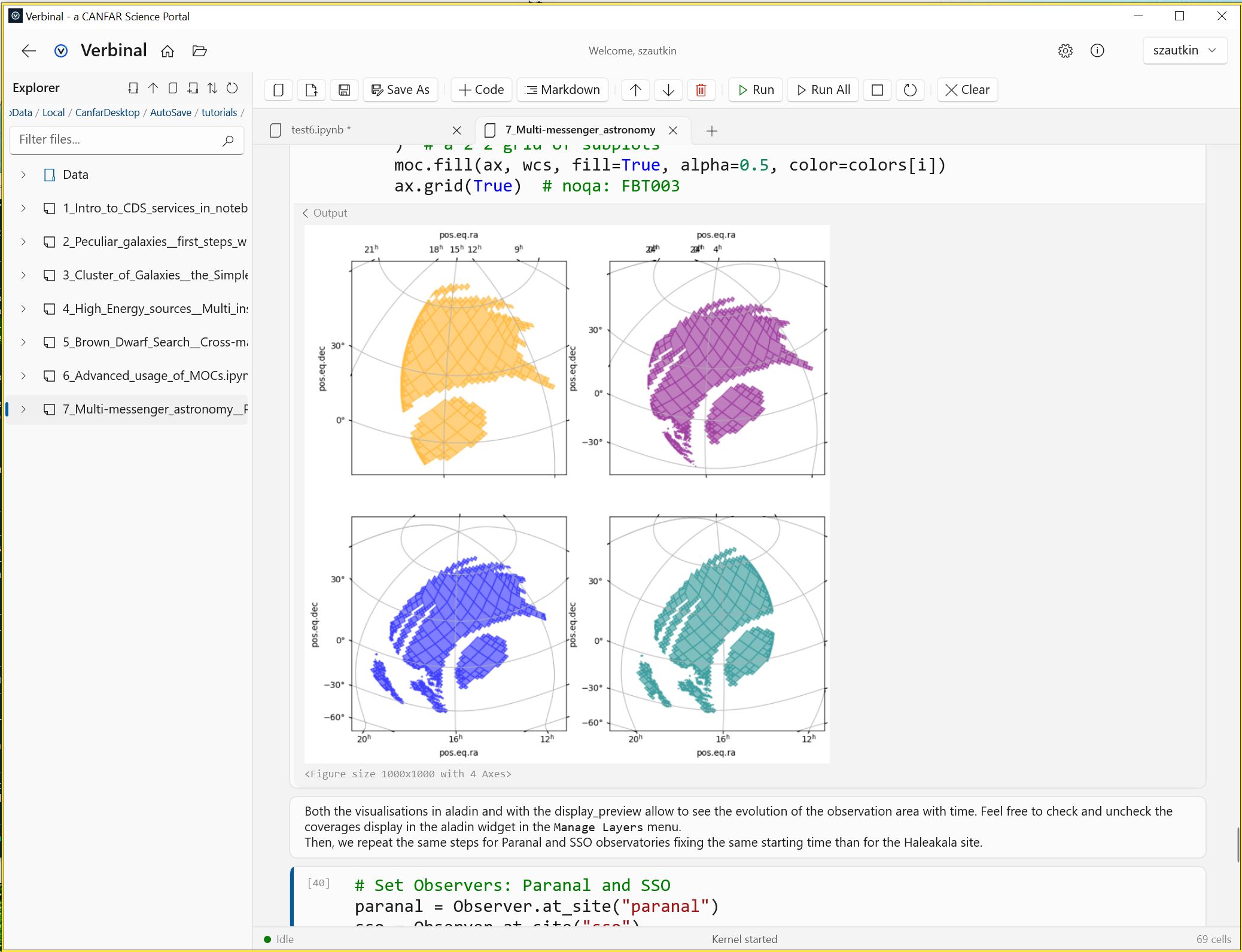Open the szautkin user dropdown
The width and height of the screenshot is (1242, 952).
[1185, 50]
